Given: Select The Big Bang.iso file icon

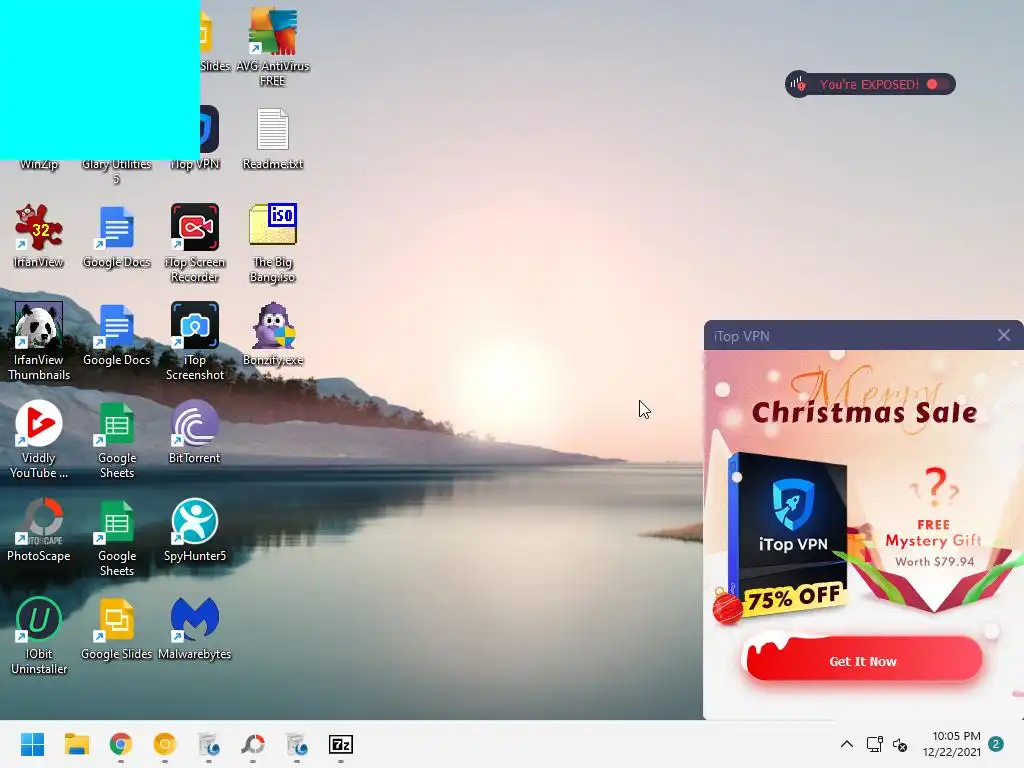Looking at the screenshot, I should click(x=273, y=225).
